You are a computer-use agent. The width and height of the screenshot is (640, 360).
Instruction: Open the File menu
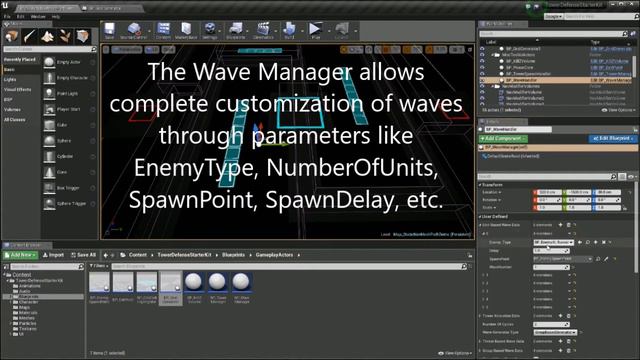click(7, 17)
